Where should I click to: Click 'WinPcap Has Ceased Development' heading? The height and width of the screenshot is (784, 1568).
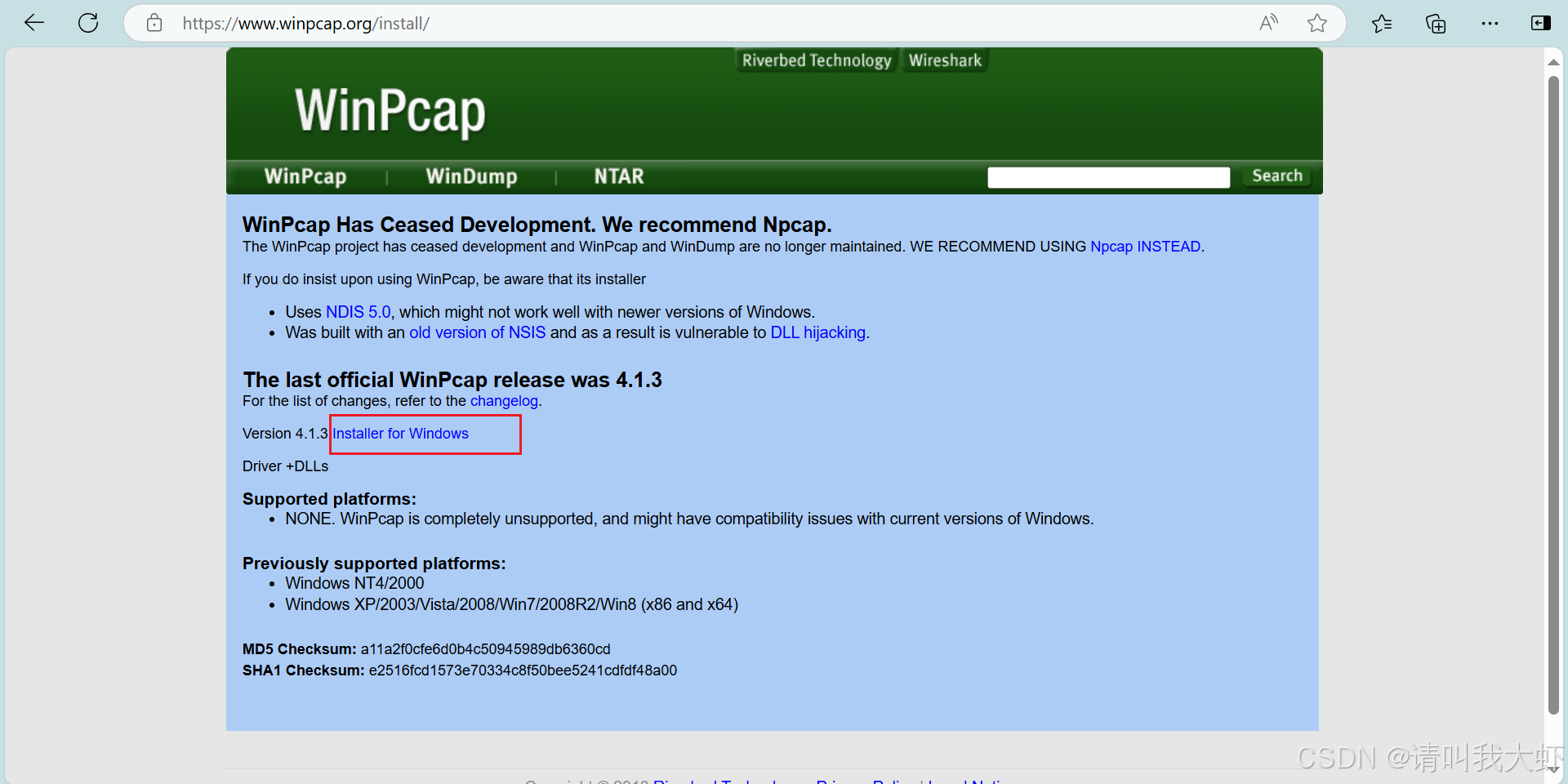537,225
